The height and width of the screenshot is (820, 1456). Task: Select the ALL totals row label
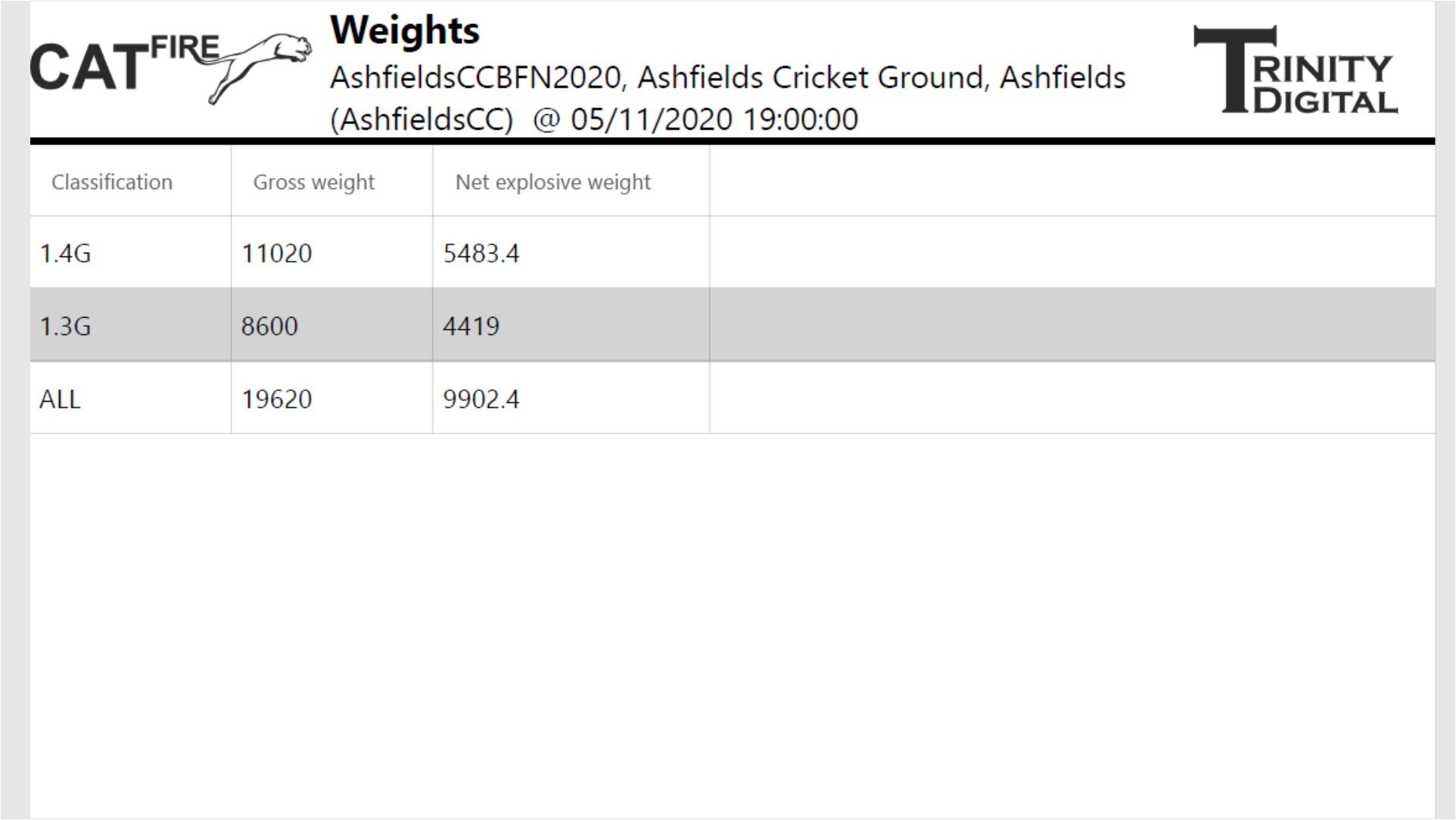tap(60, 399)
